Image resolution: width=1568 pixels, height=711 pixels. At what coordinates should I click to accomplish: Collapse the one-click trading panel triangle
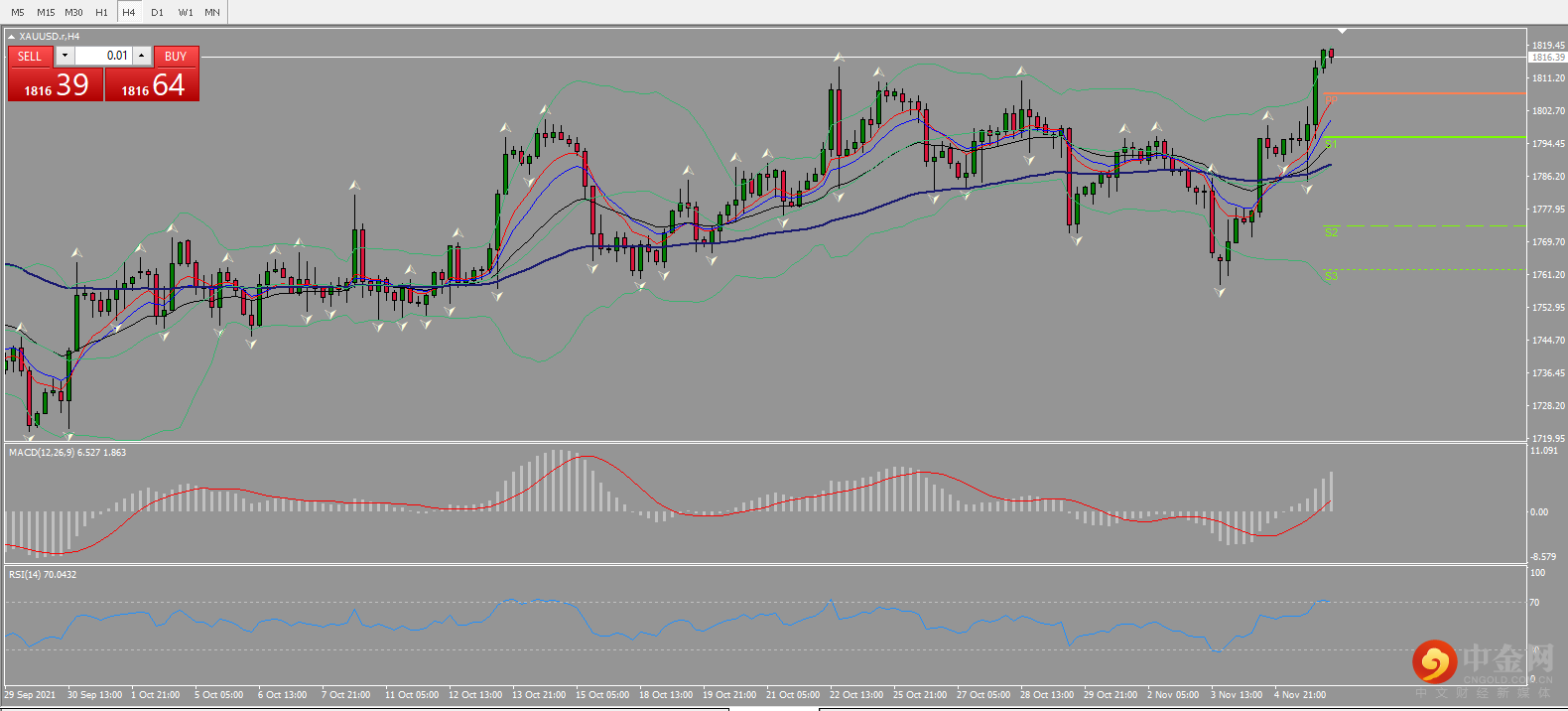(x=12, y=37)
